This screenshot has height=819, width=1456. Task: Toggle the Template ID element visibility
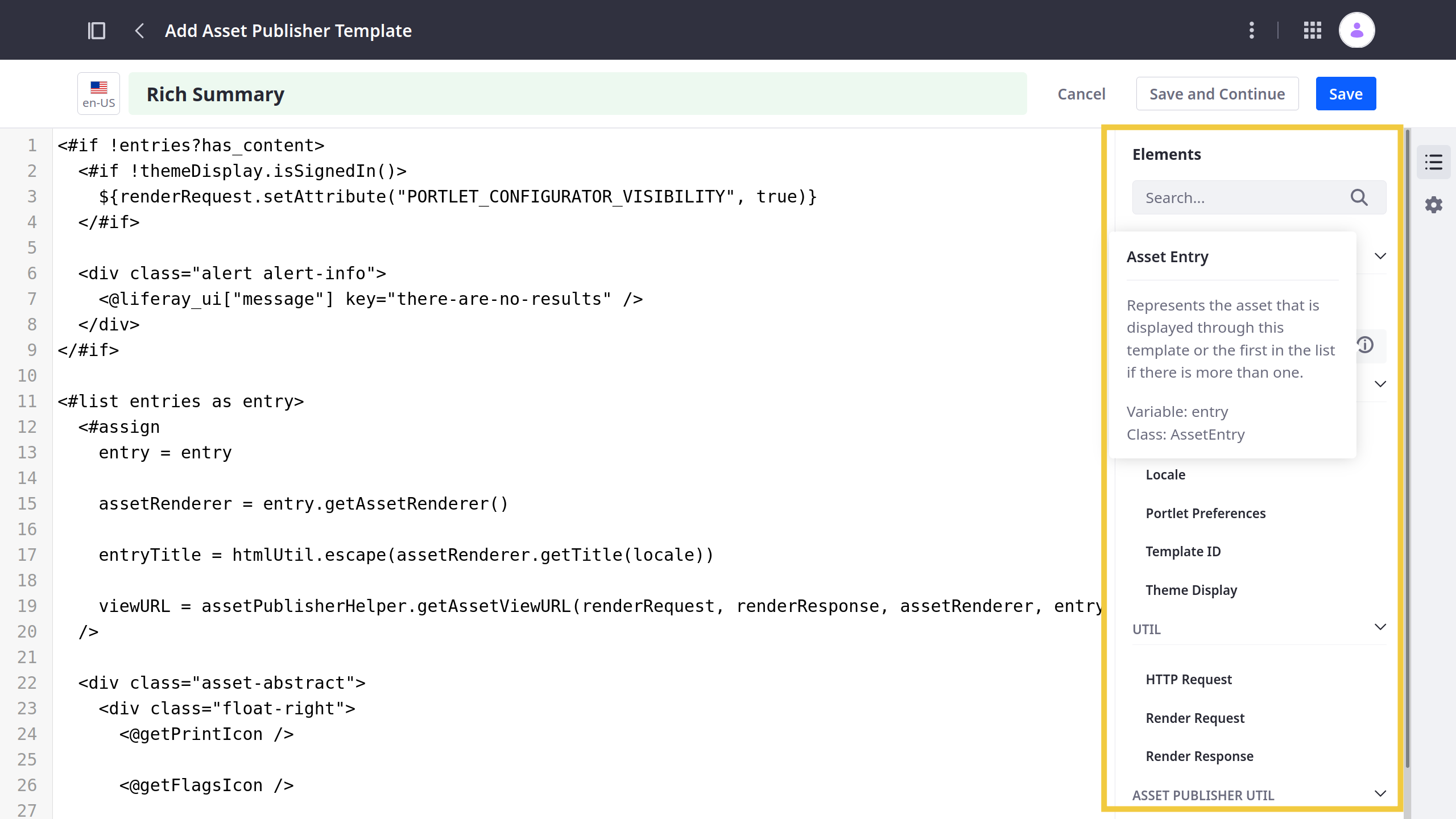pos(1184,551)
